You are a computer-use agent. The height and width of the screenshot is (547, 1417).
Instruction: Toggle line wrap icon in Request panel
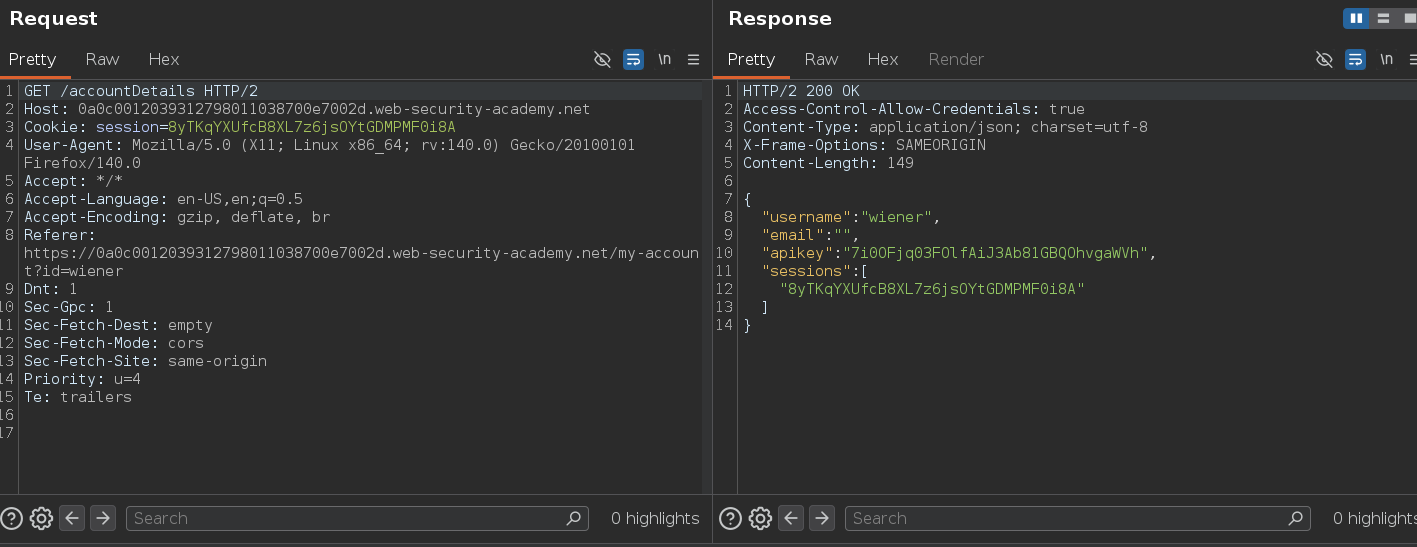click(633, 60)
